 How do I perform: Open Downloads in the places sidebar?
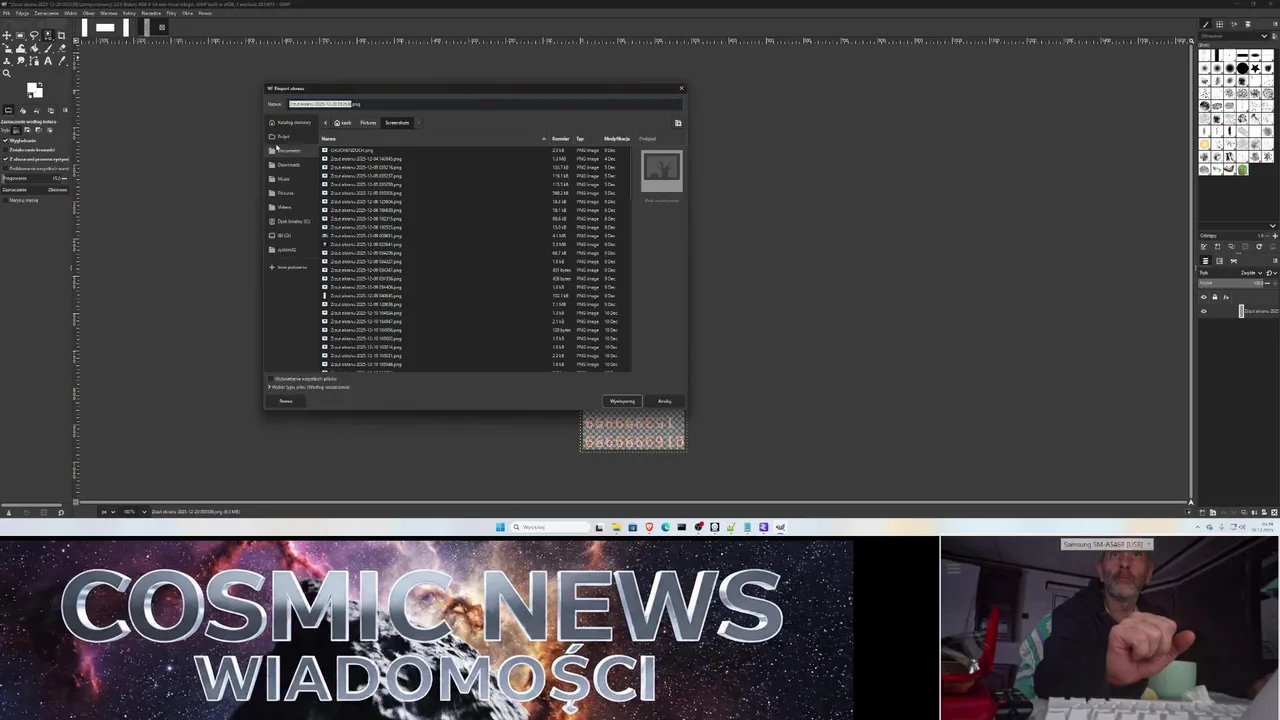[x=288, y=165]
